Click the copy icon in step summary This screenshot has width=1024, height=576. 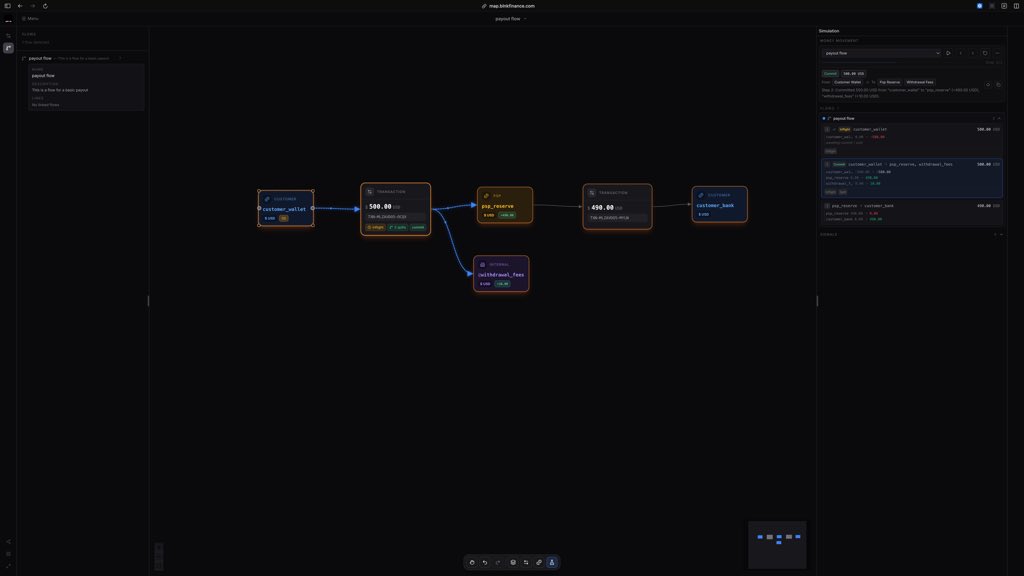point(999,85)
